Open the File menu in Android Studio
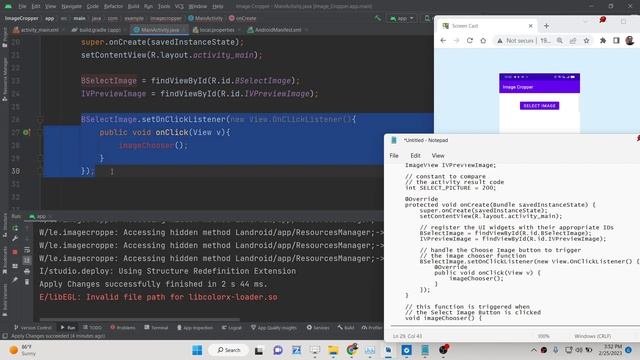The width and height of the screenshot is (640, 360). click(x=22, y=7)
